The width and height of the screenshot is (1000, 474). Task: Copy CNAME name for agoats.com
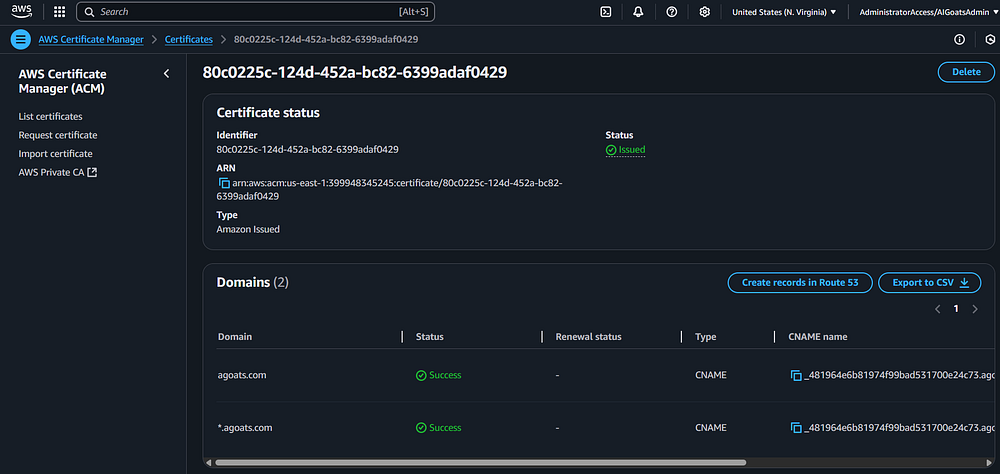tap(796, 376)
